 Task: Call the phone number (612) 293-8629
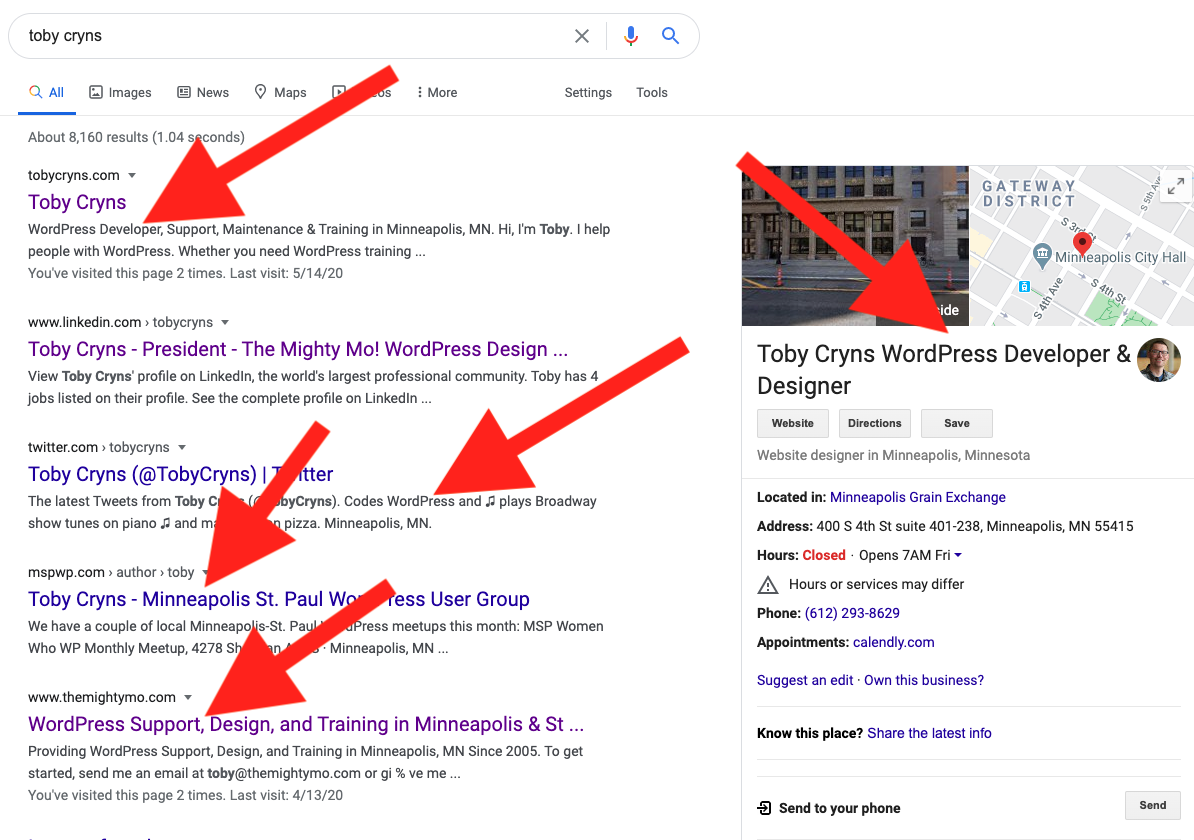[852, 613]
